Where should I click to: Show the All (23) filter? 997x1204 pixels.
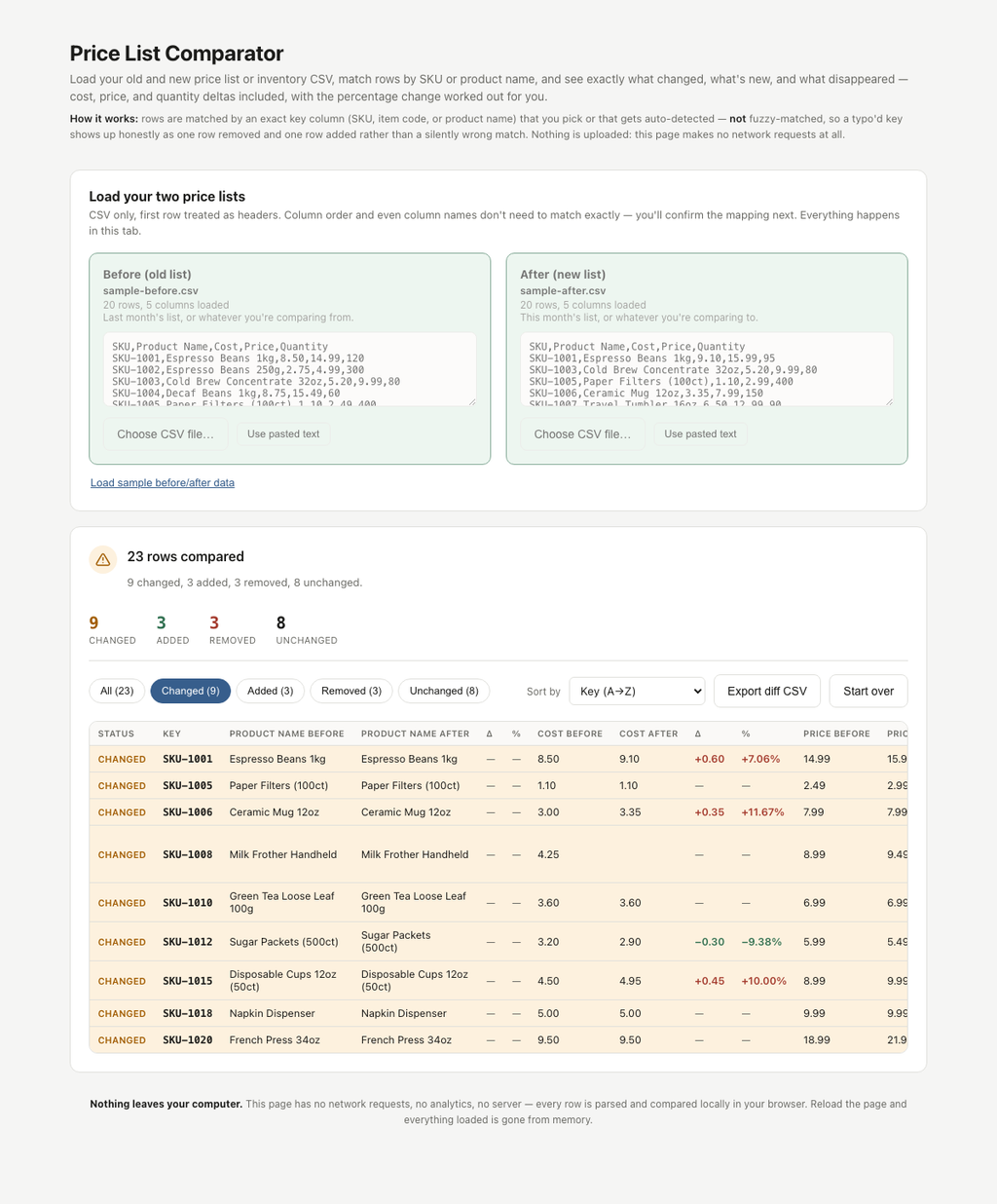pyautogui.click(x=117, y=691)
